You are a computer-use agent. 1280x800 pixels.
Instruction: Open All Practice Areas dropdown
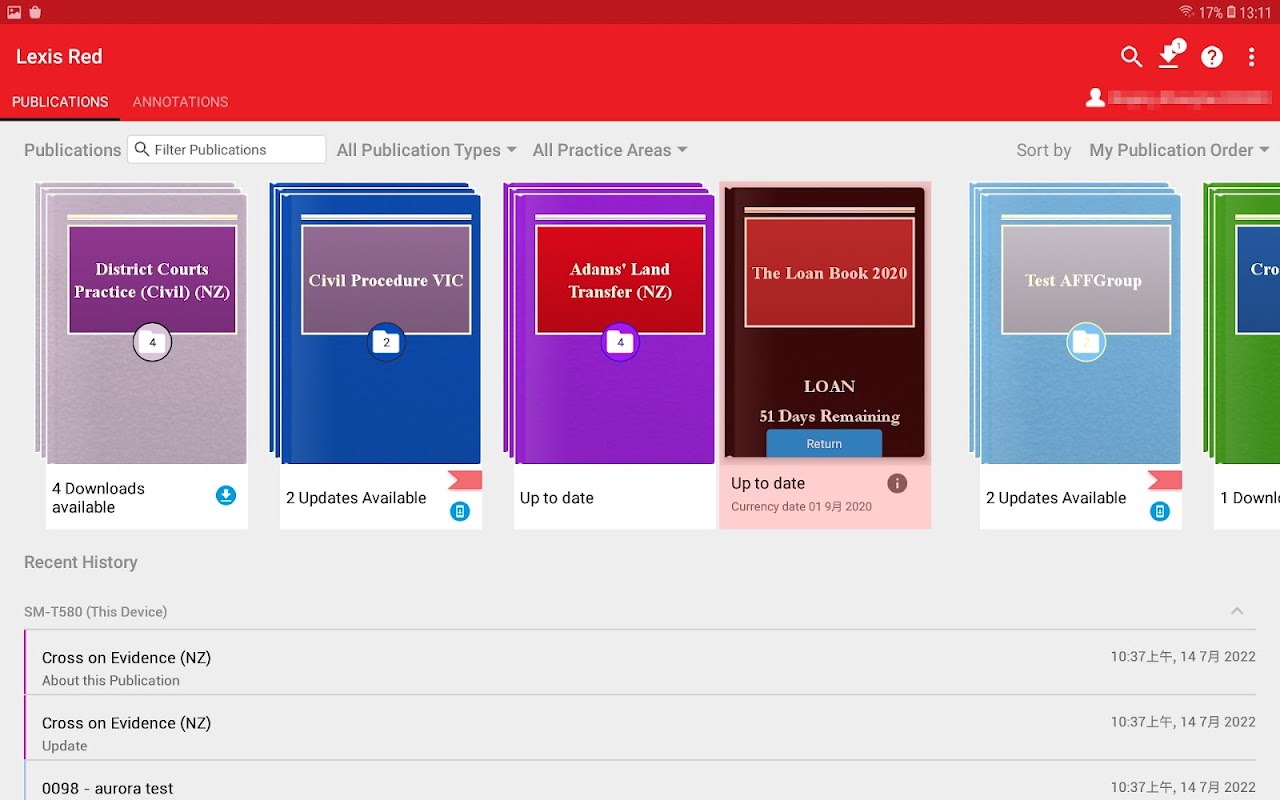(x=610, y=150)
